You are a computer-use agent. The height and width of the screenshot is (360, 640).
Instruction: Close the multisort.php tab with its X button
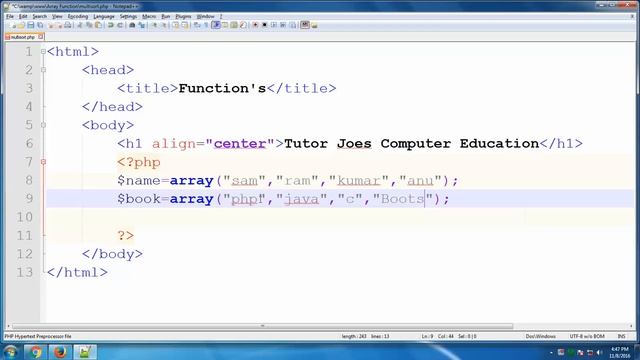[40, 37]
